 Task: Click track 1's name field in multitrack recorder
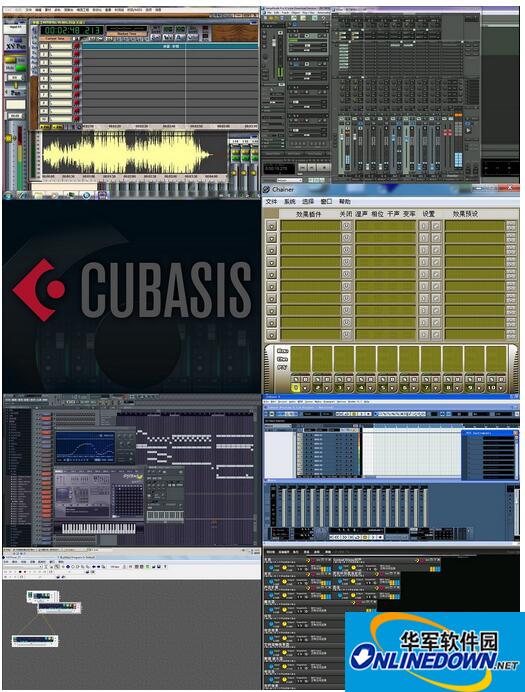[61, 46]
